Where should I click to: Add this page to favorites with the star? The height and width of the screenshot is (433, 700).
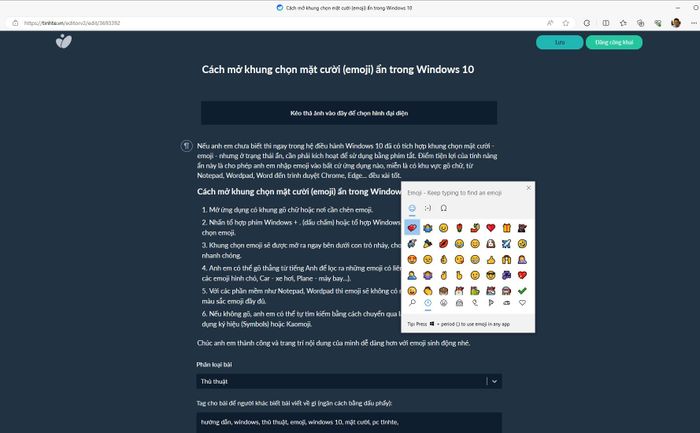[x=566, y=23]
